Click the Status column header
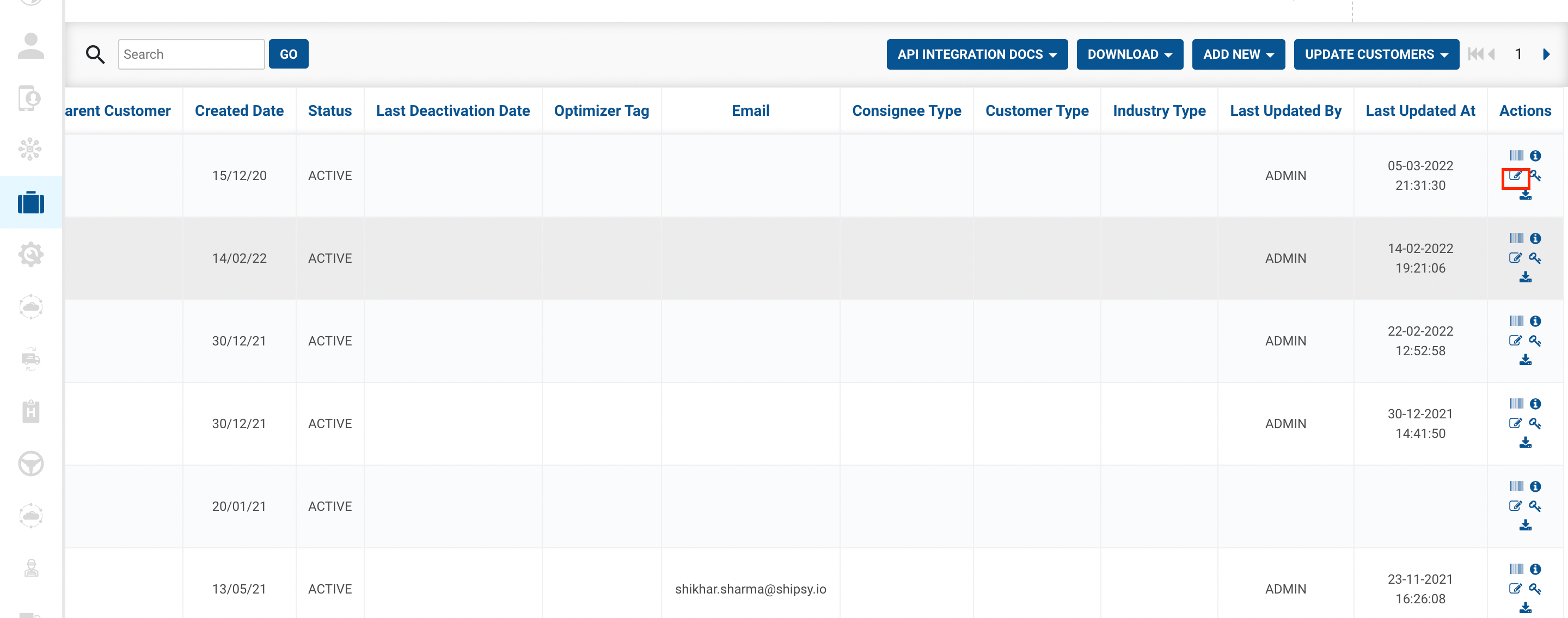 [329, 110]
